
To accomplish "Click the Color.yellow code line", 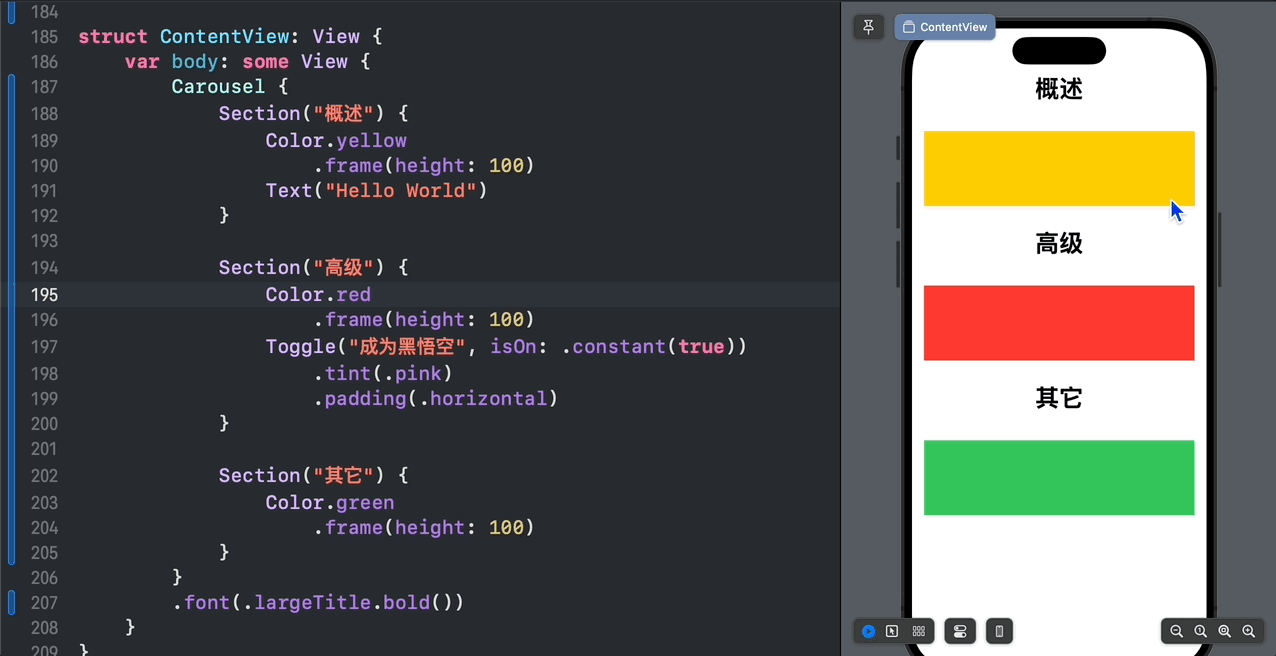I will pos(336,140).
